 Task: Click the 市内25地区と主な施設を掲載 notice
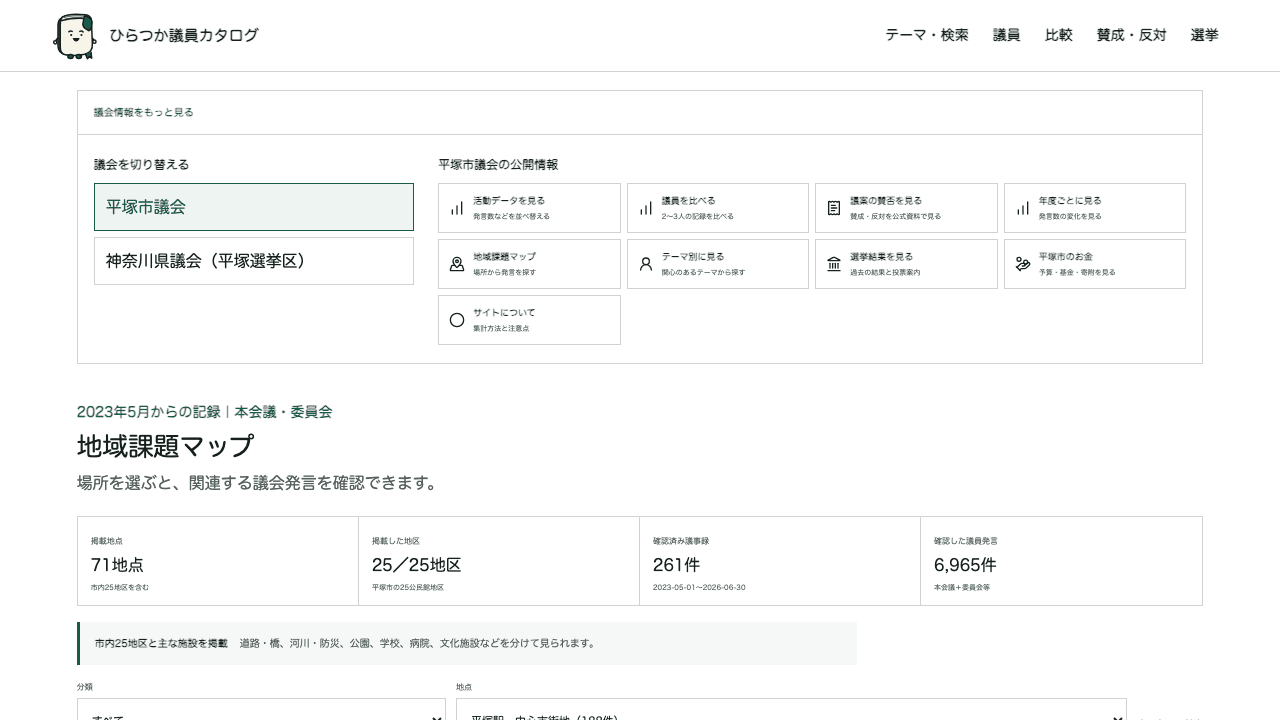pos(467,644)
